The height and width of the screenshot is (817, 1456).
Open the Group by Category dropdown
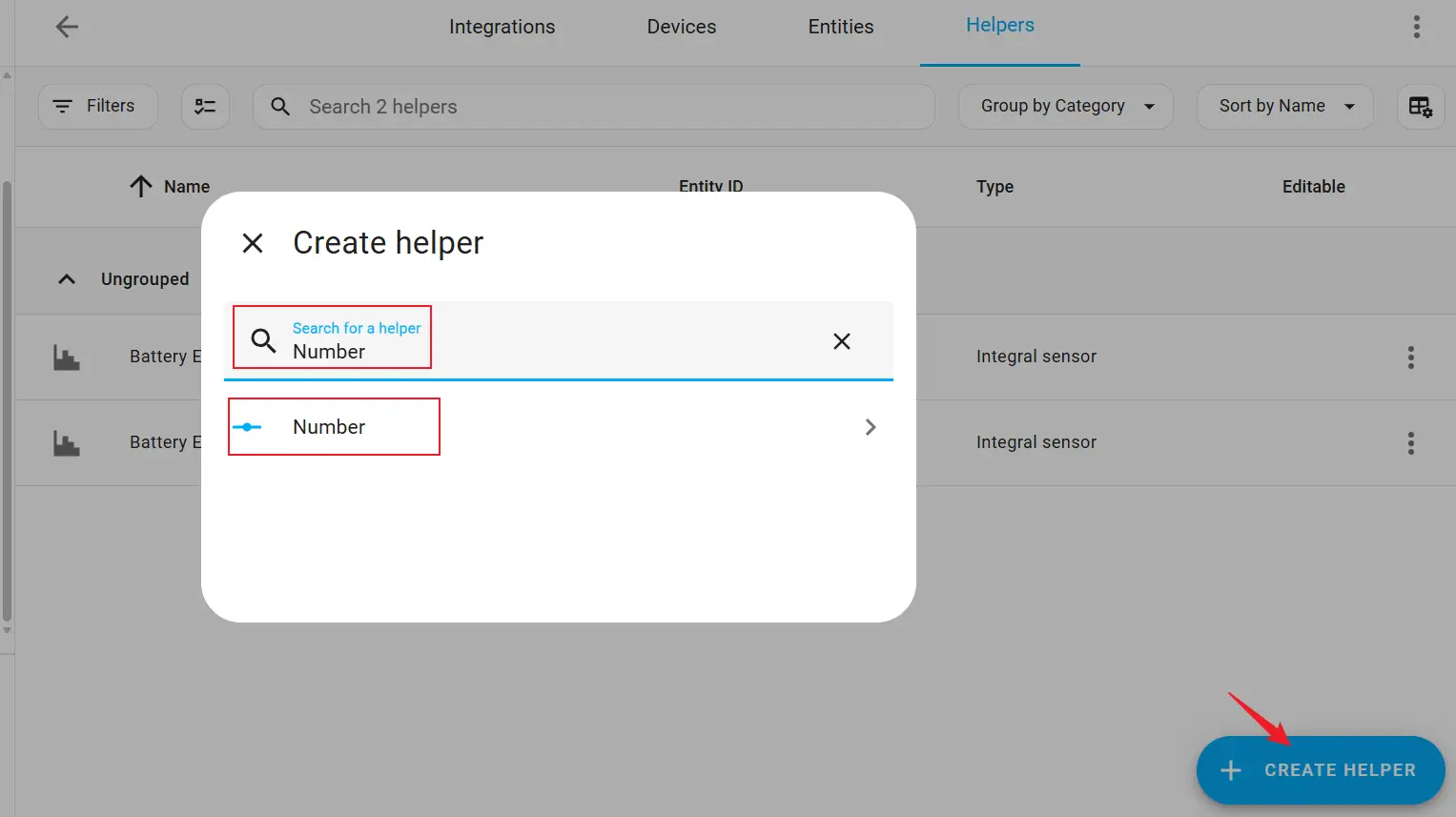(x=1065, y=107)
